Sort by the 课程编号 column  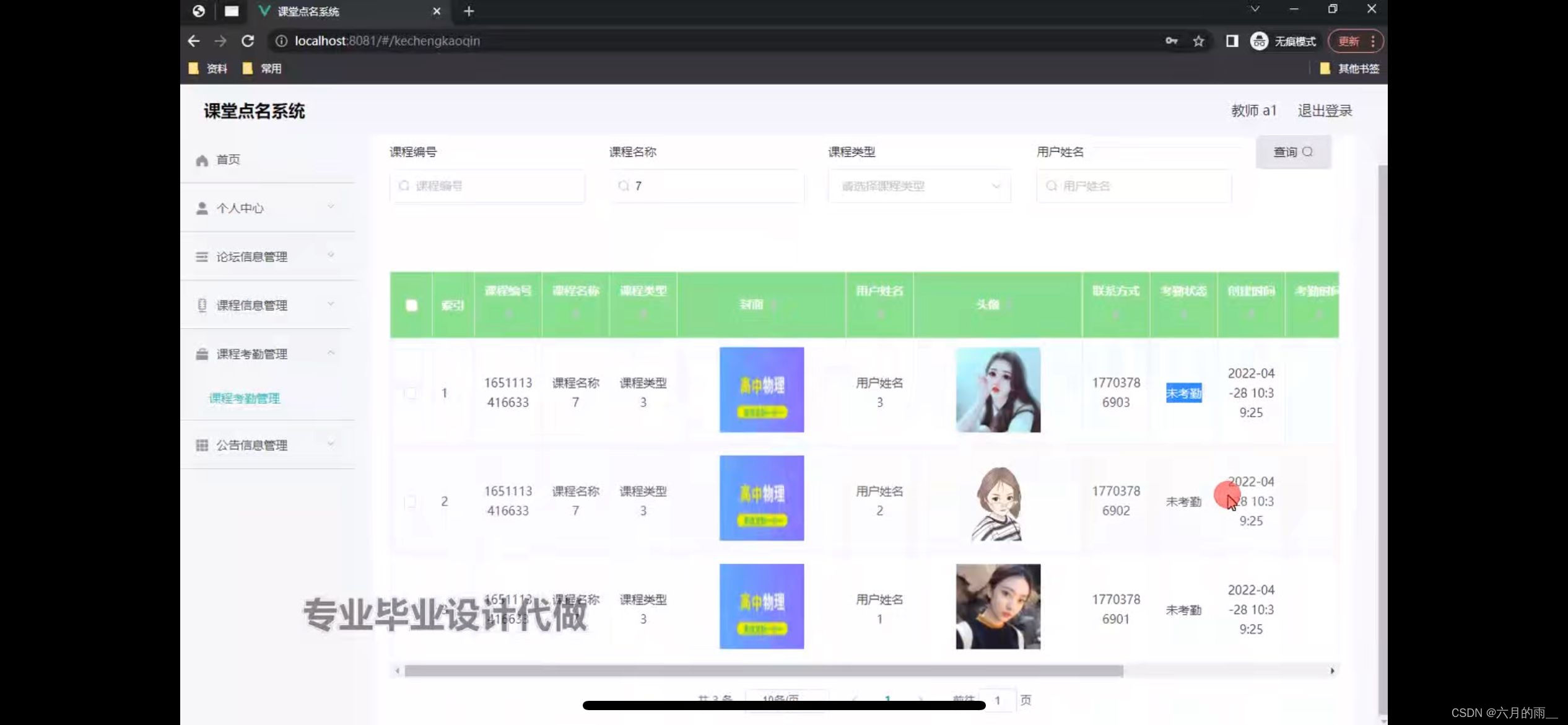tap(508, 315)
